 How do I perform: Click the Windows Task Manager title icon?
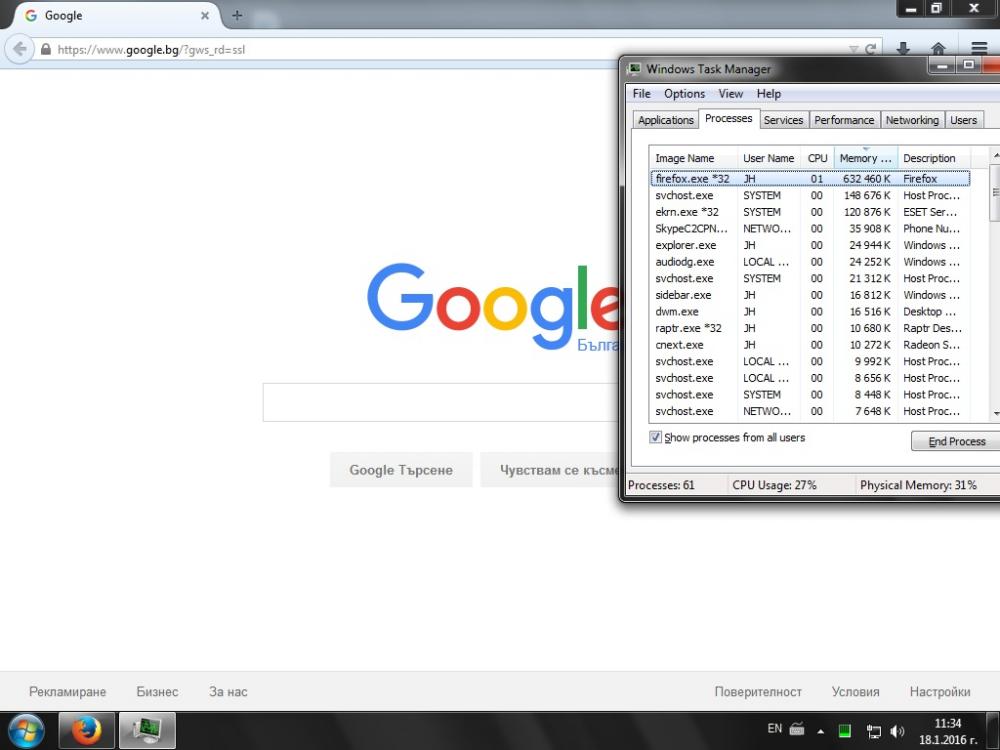click(x=635, y=68)
